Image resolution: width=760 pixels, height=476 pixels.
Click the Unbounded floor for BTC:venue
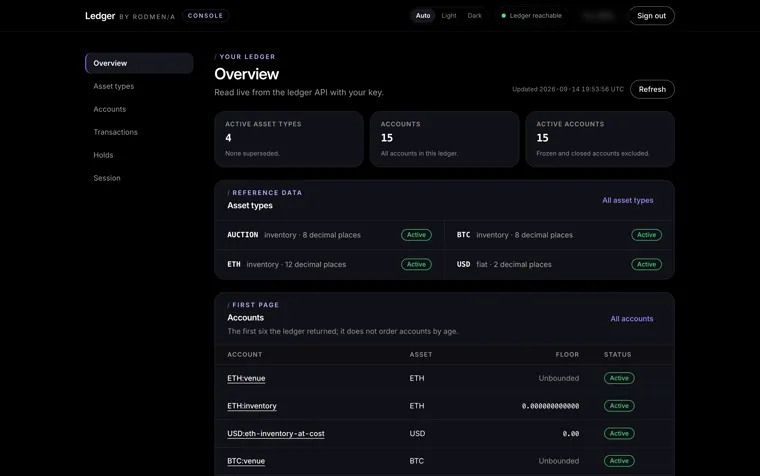559,461
